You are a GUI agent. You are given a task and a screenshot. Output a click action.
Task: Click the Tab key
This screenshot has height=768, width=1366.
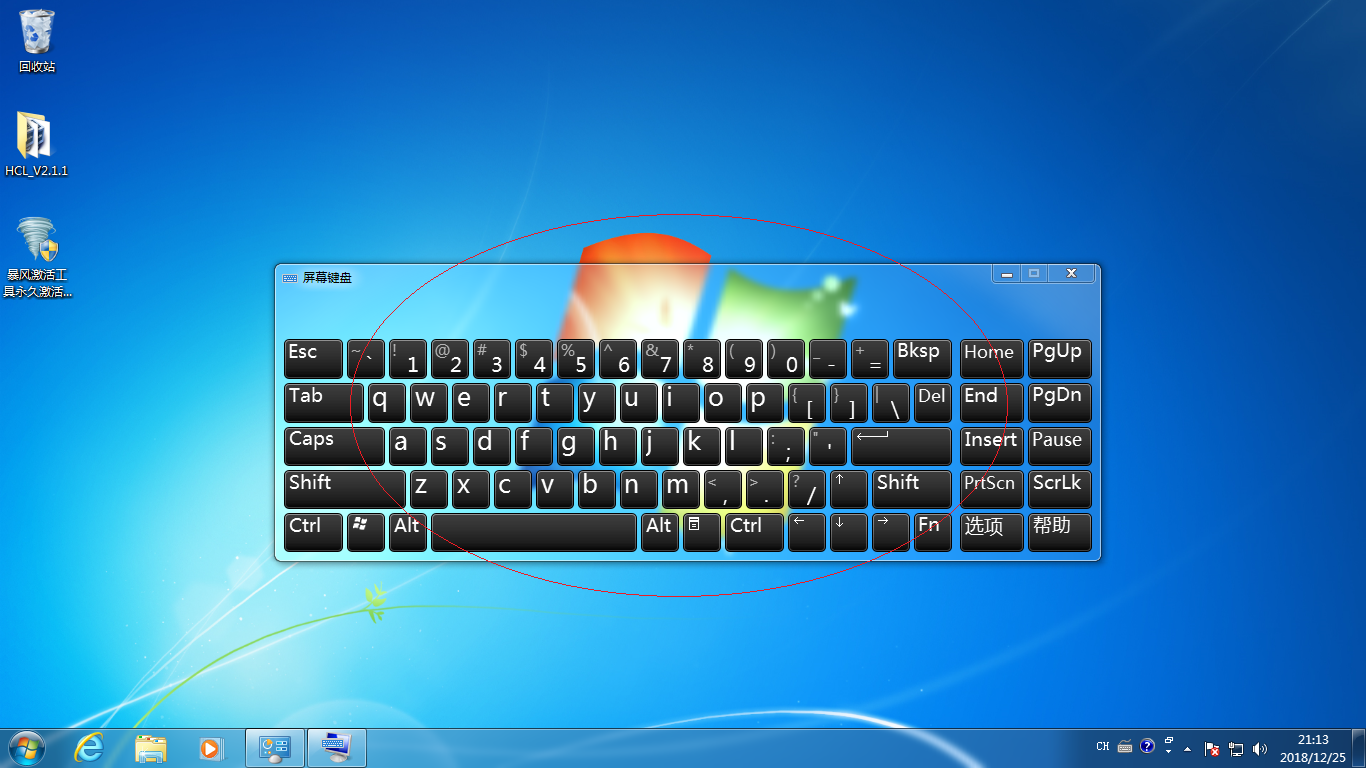coord(323,403)
